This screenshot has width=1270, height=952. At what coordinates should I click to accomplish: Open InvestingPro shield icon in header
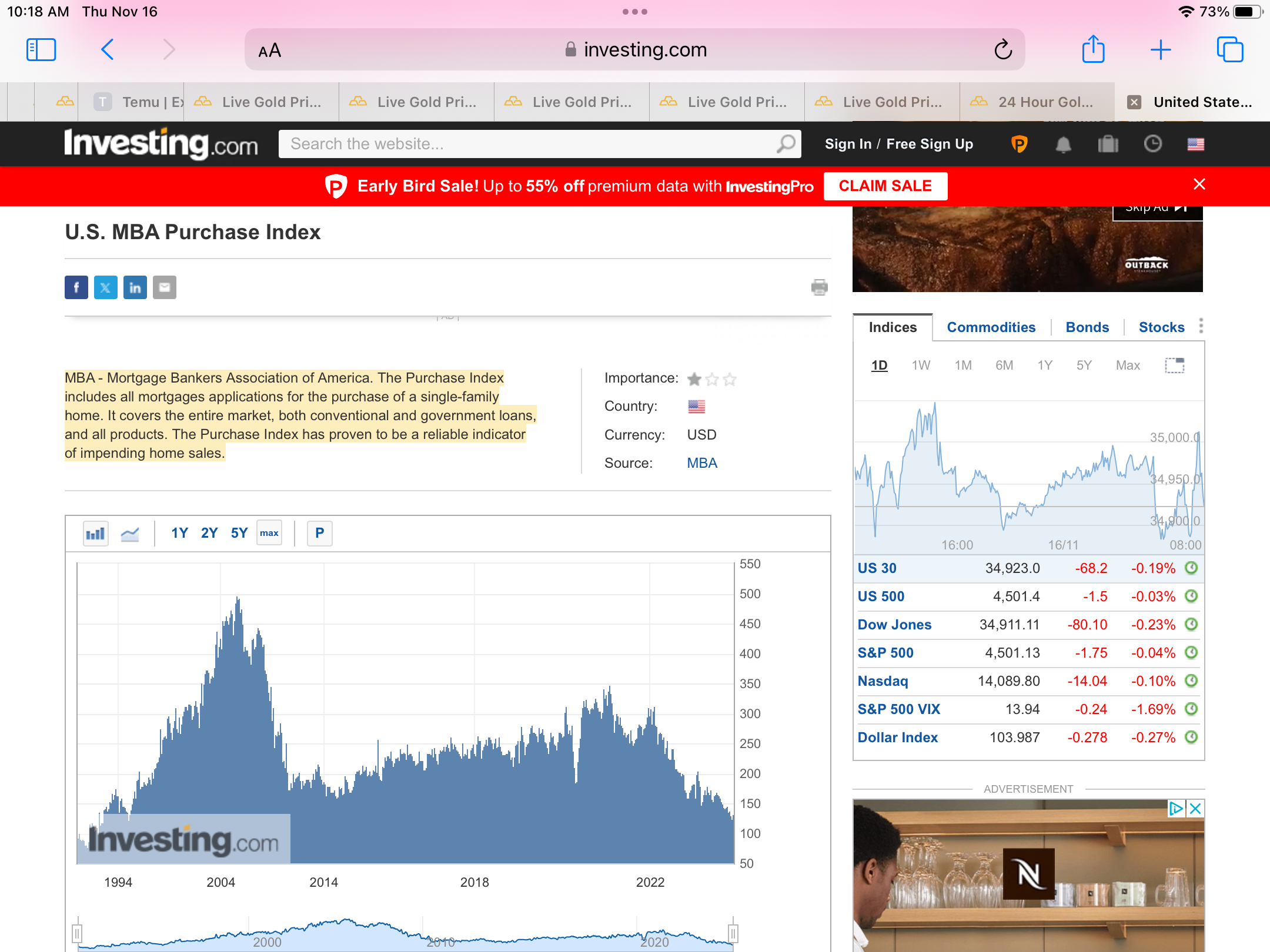(x=1019, y=144)
